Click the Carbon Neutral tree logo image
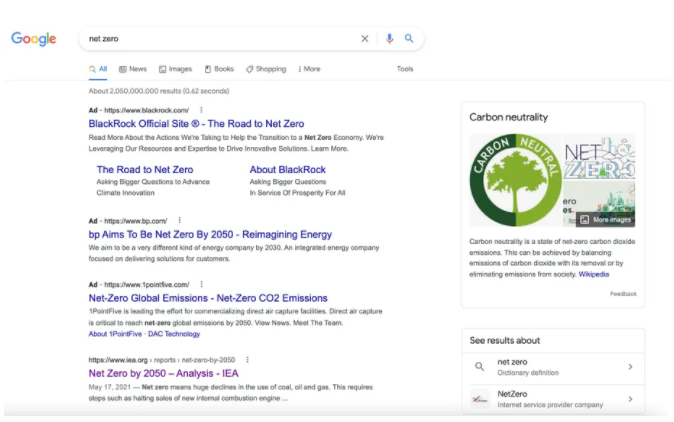 [x=515, y=180]
